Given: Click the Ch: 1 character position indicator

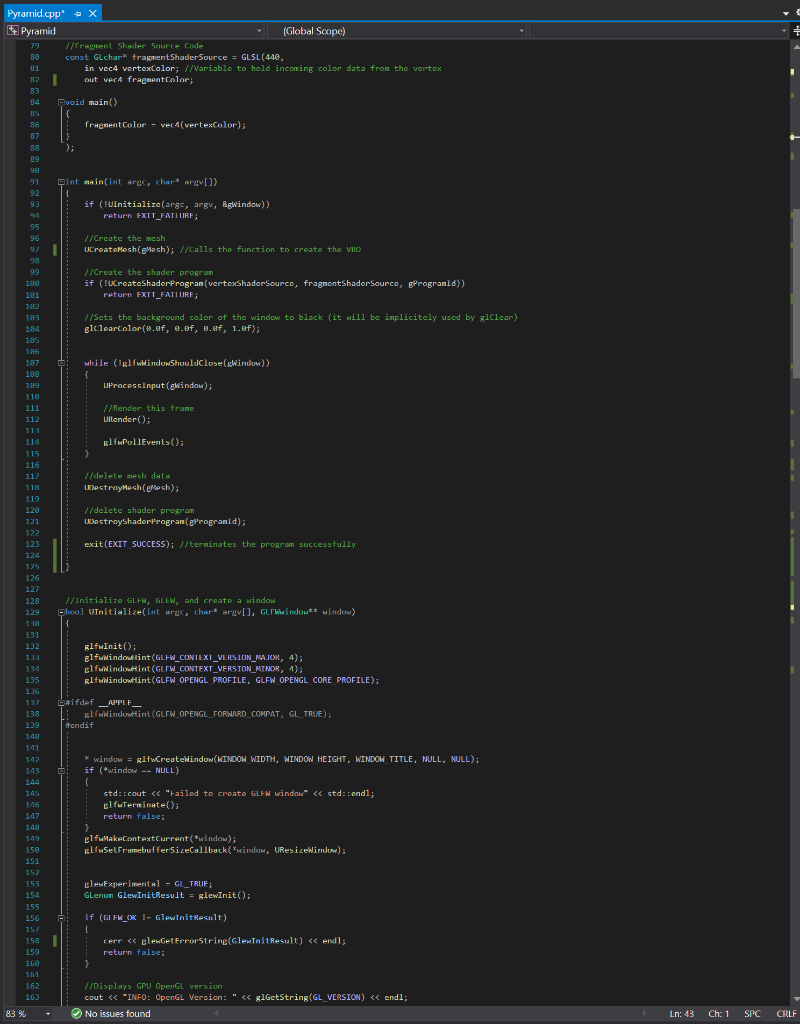Looking at the screenshot, I should [719, 1013].
